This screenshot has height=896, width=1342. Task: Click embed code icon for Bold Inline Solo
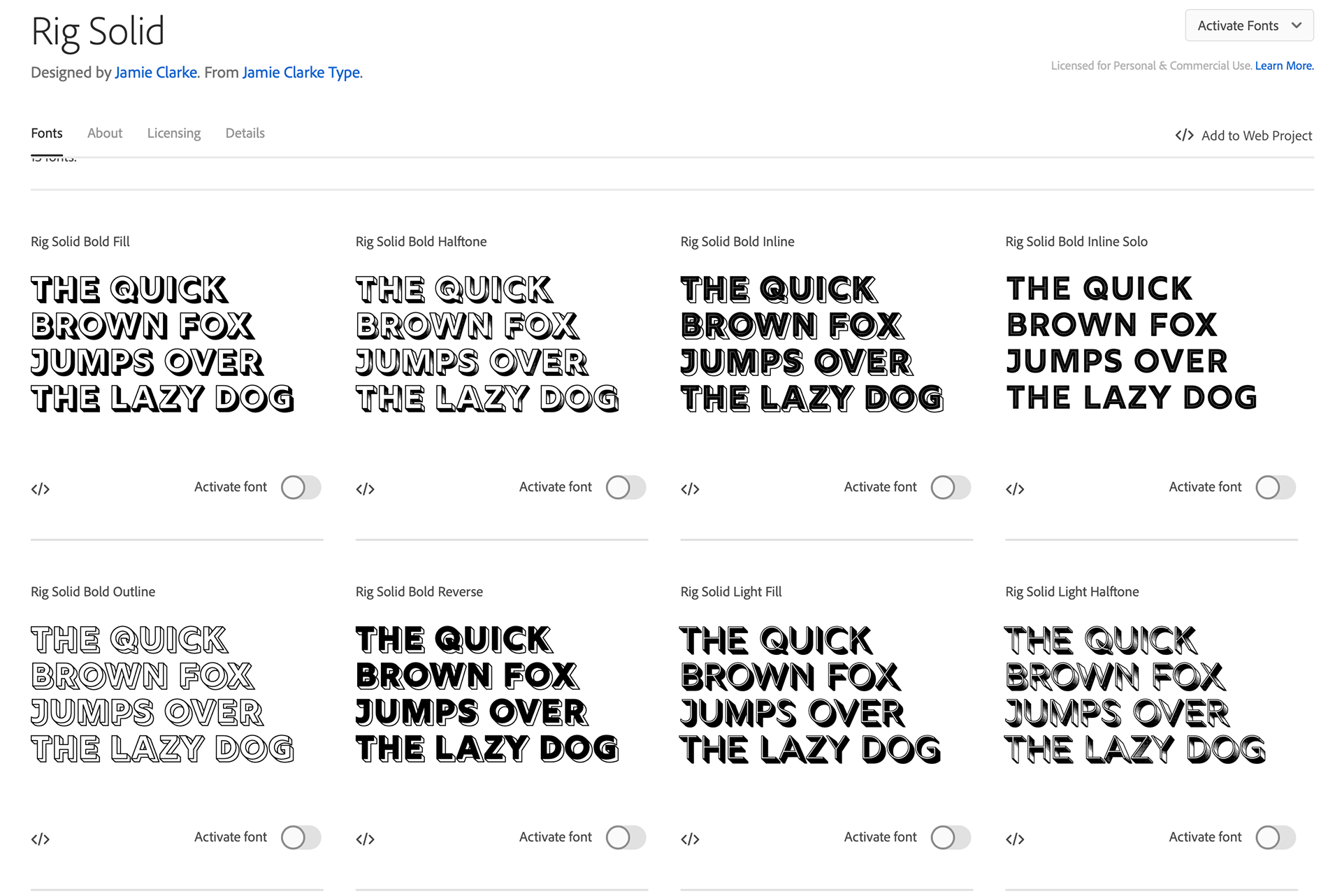(x=1016, y=489)
